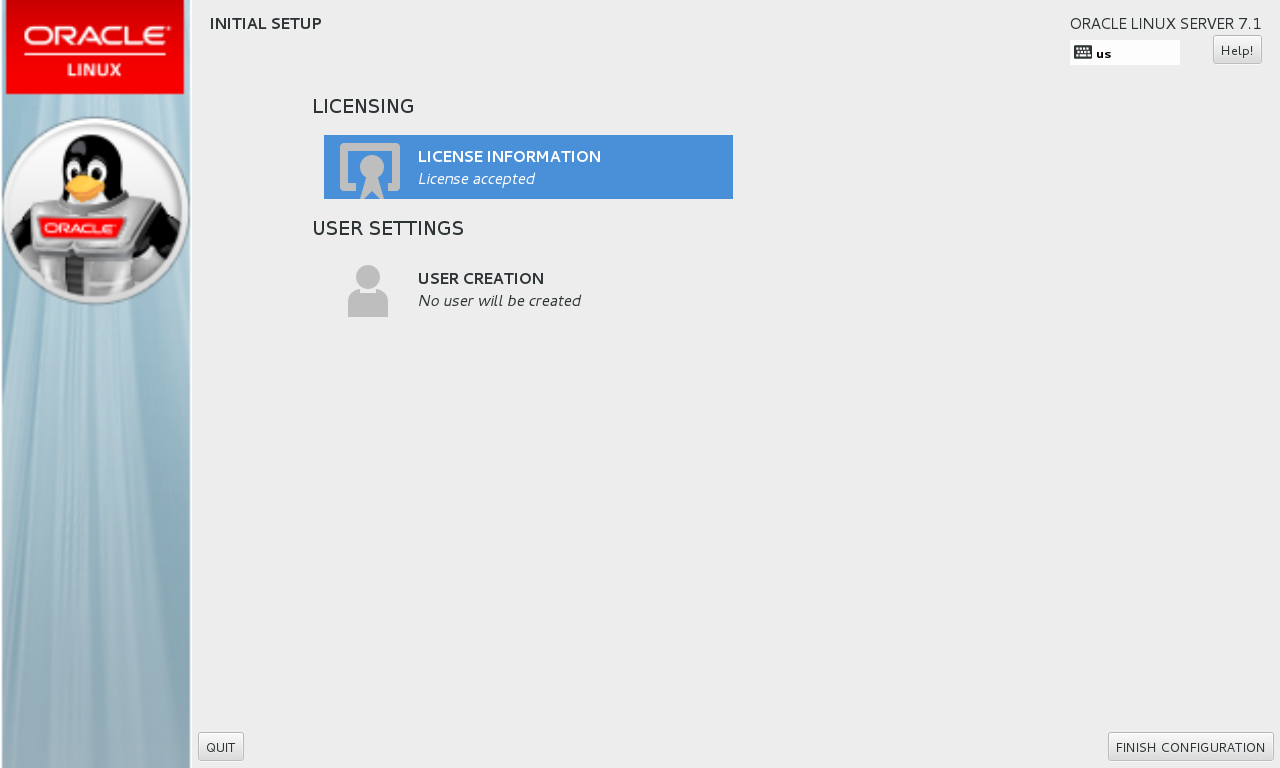Viewport: 1280px width, 768px height.
Task: Click the keyboard layout icon
Action: pyautogui.click(x=1083, y=52)
